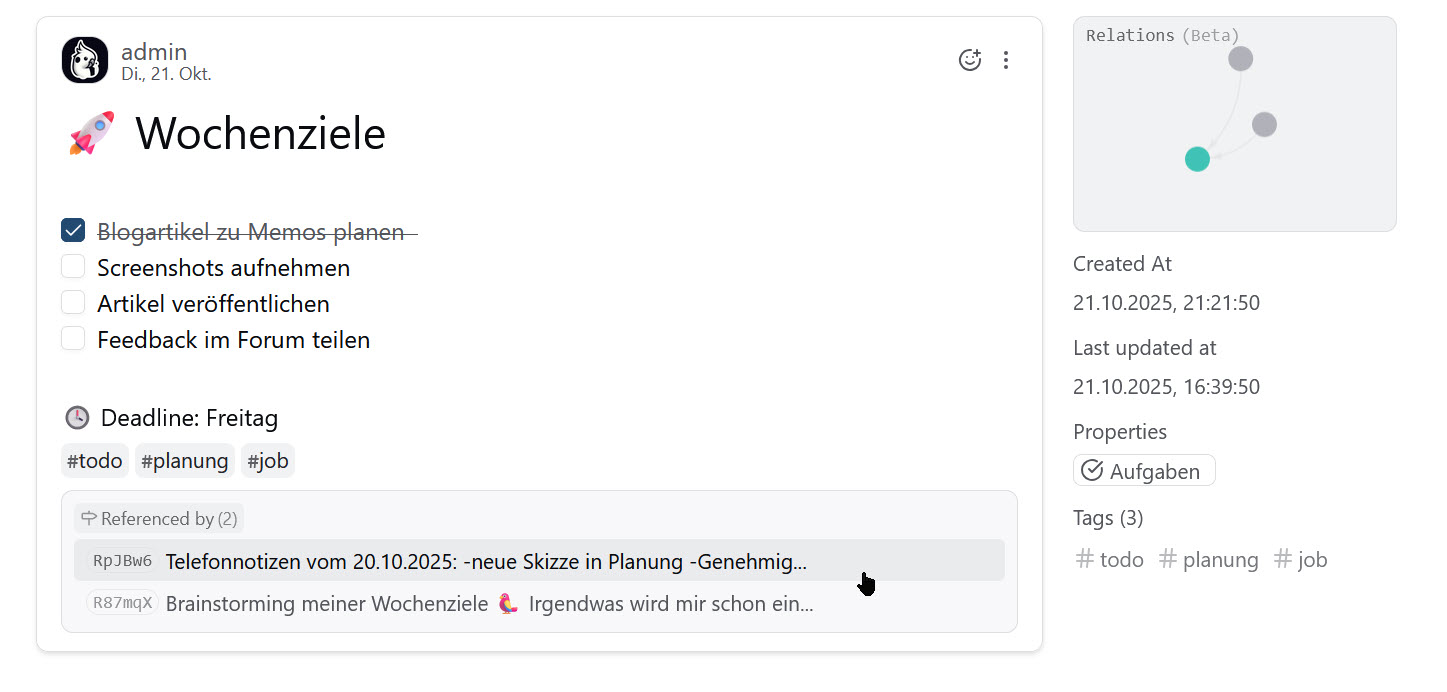This screenshot has height=692, width=1447.
Task: Check the 'Screenshots aufnehmen' checkbox
Action: coord(73,267)
